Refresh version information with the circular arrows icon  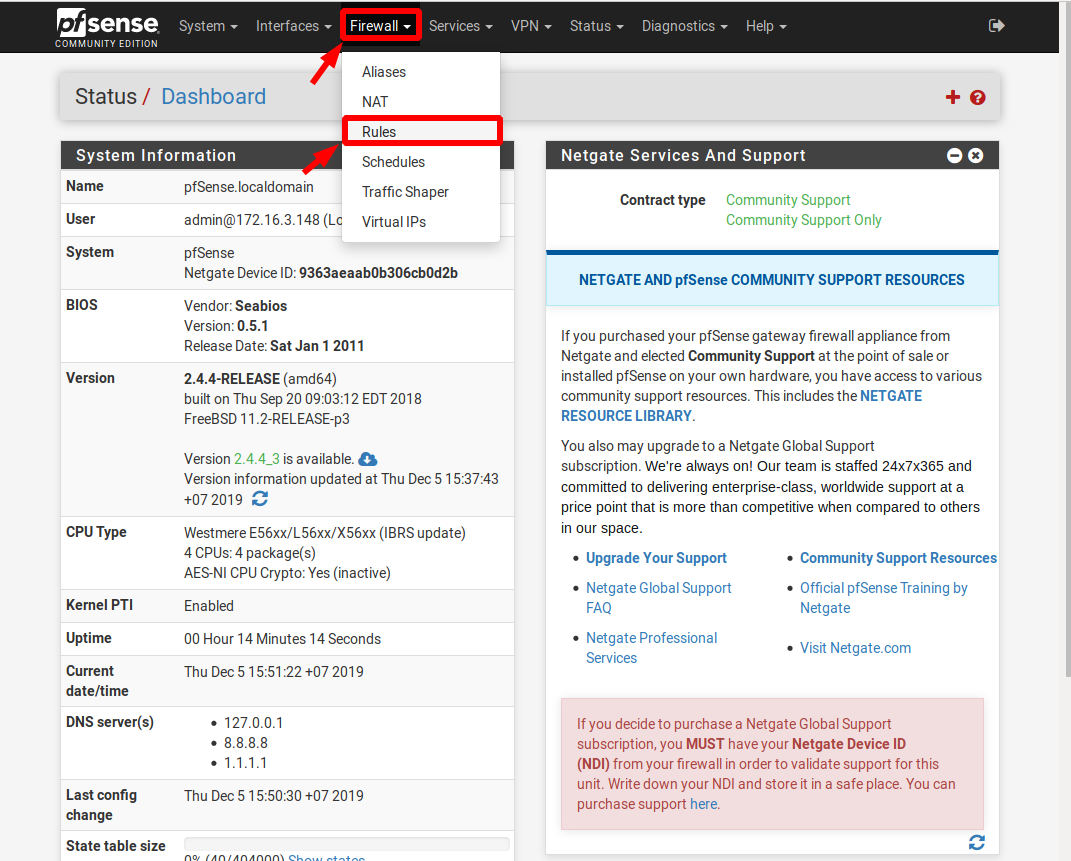click(260, 499)
